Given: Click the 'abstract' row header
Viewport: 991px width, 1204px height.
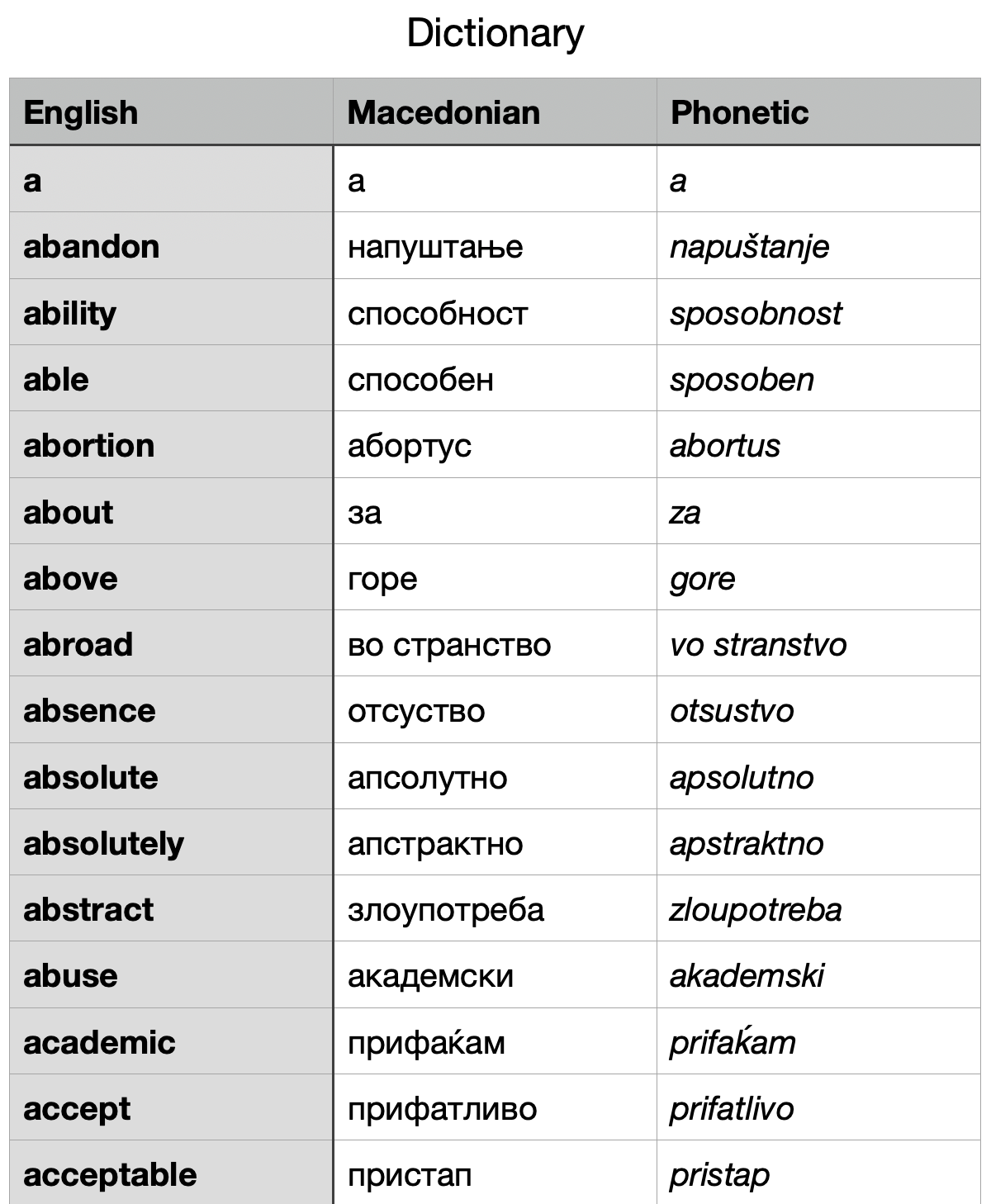Looking at the screenshot, I should click(88, 909).
